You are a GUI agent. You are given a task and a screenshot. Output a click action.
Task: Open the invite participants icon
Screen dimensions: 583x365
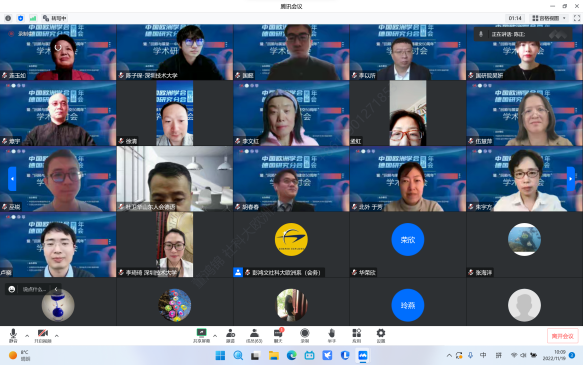(x=231, y=335)
